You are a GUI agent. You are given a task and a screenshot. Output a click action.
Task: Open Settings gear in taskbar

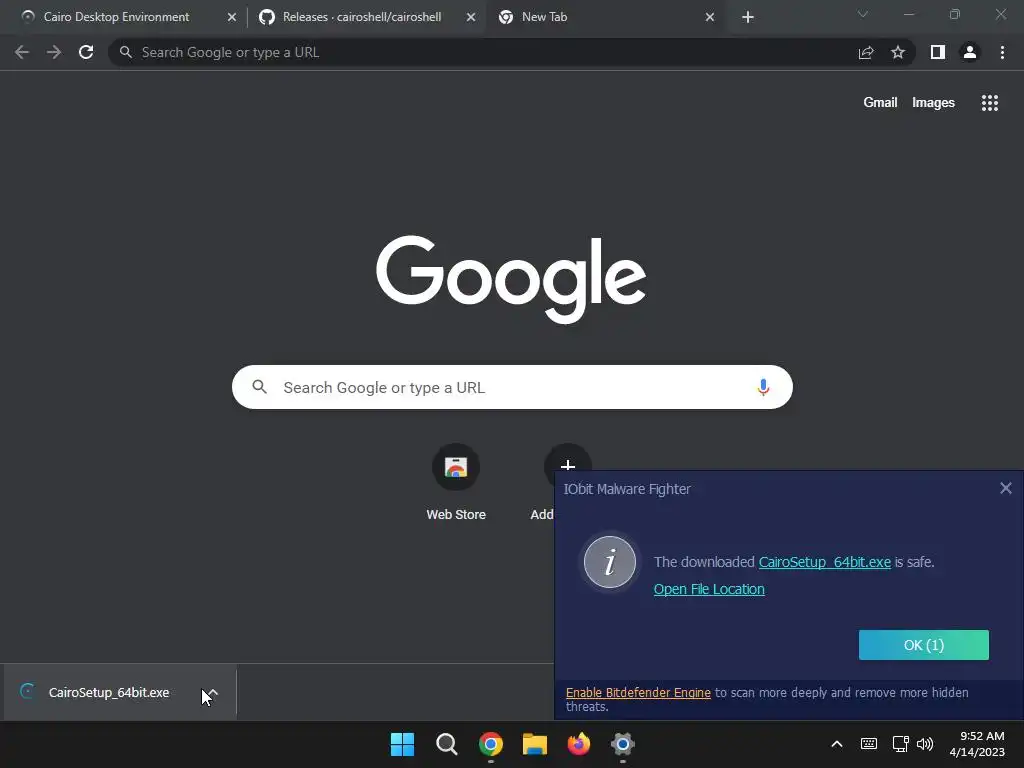pos(623,744)
